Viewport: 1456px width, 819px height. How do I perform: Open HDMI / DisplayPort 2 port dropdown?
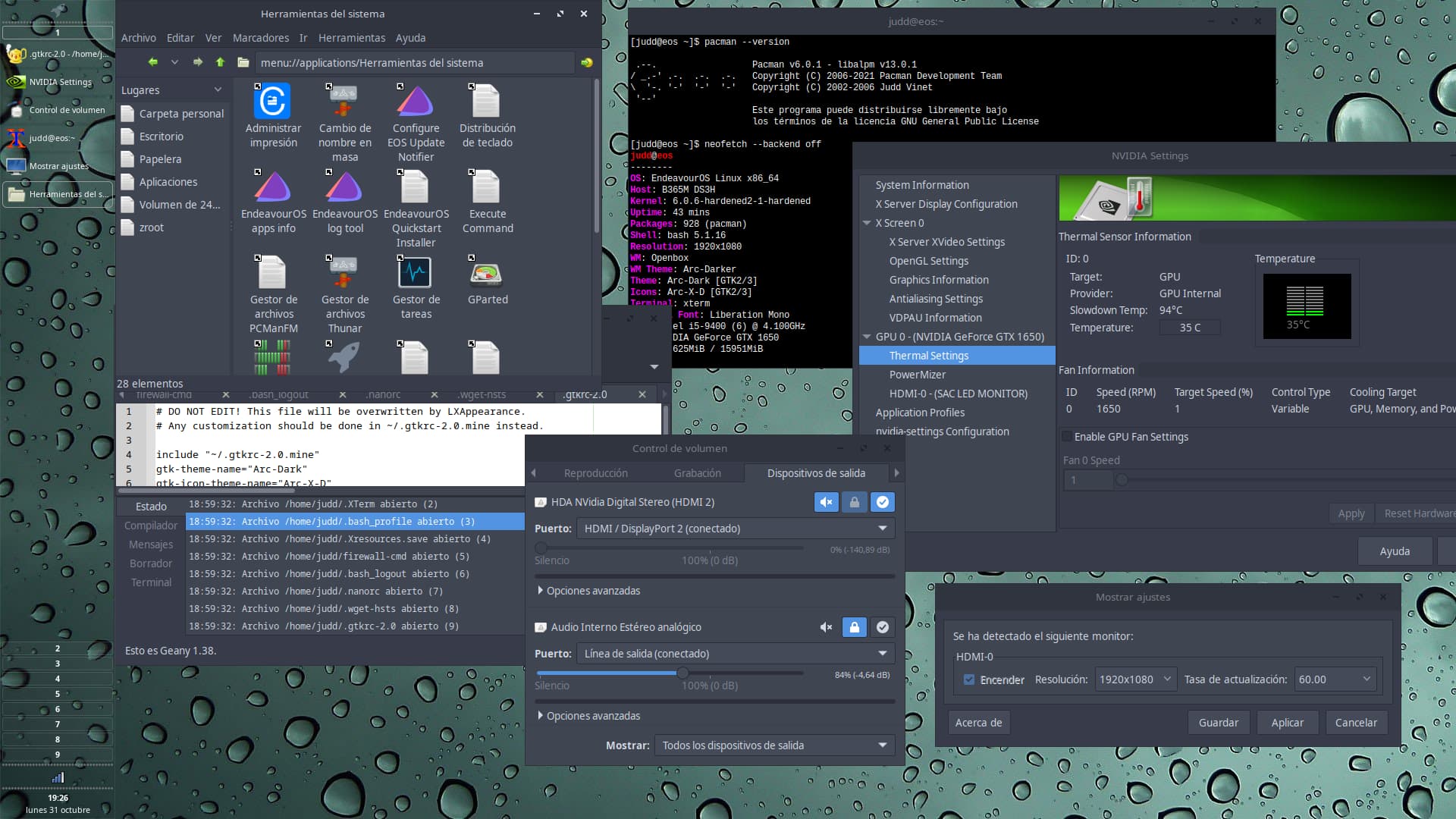(736, 529)
